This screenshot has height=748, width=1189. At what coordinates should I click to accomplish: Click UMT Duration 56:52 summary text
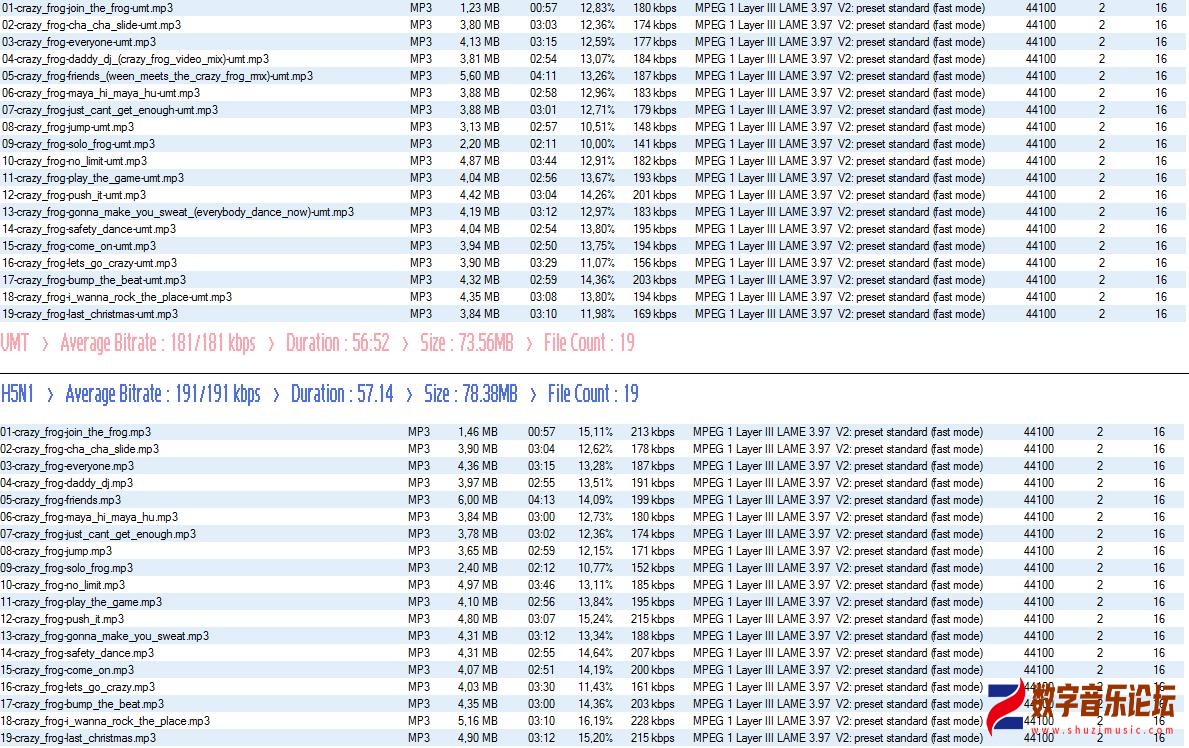(x=337, y=343)
